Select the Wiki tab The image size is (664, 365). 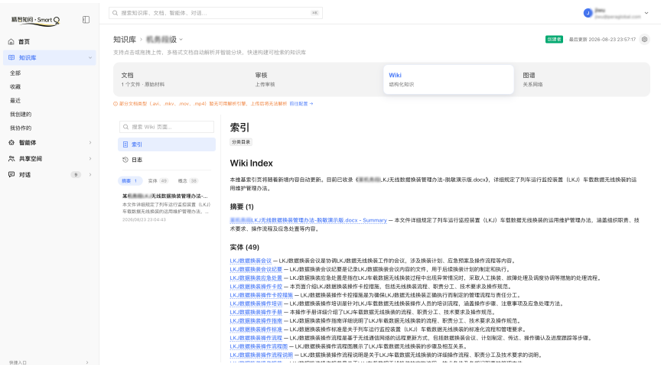[x=448, y=79]
